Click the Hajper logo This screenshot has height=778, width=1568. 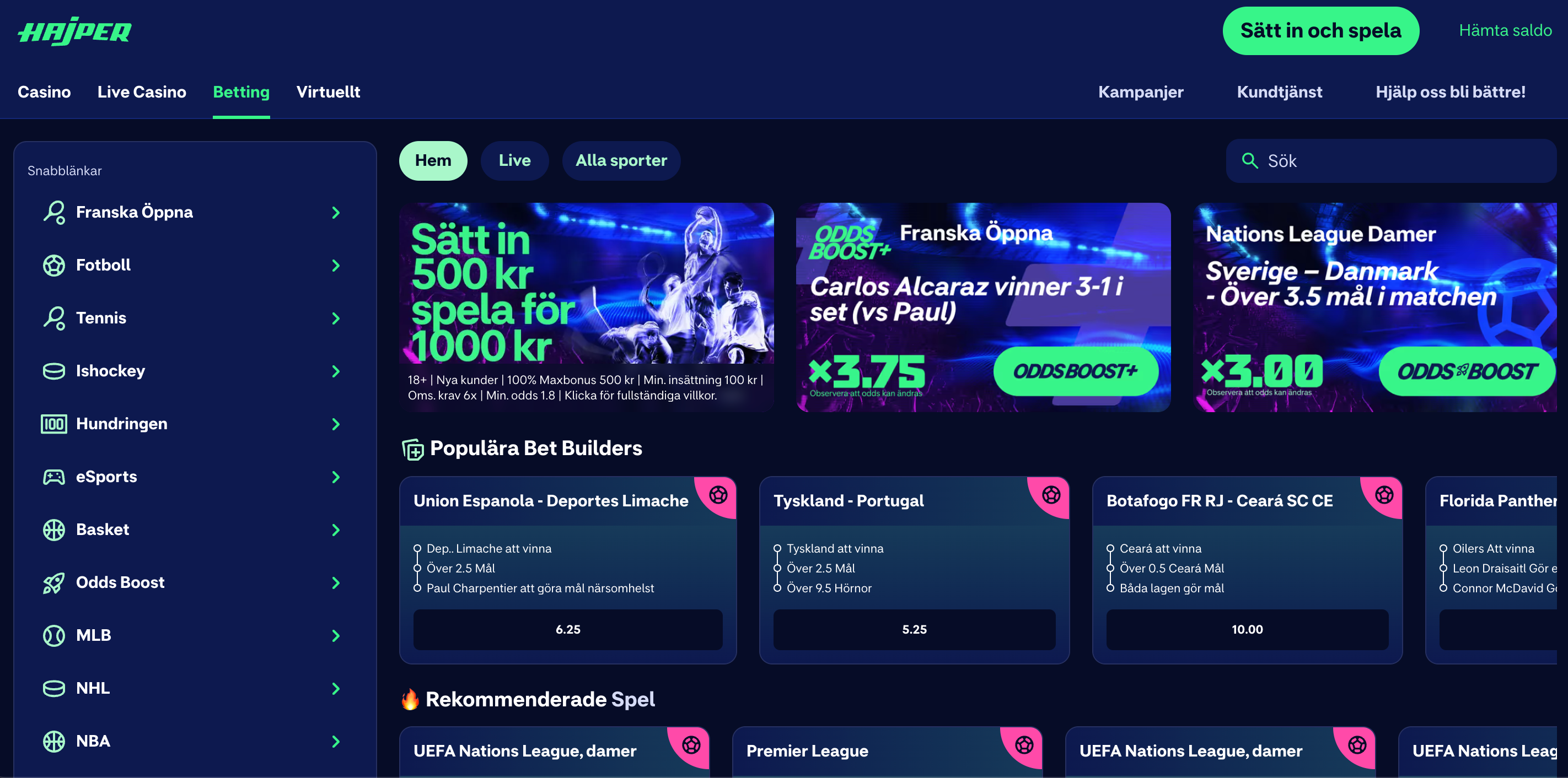(x=75, y=31)
